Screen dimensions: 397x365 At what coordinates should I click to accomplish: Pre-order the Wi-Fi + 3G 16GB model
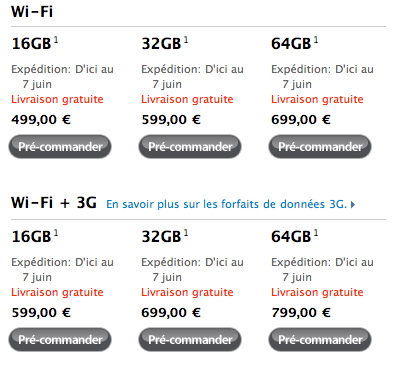[x=60, y=340]
